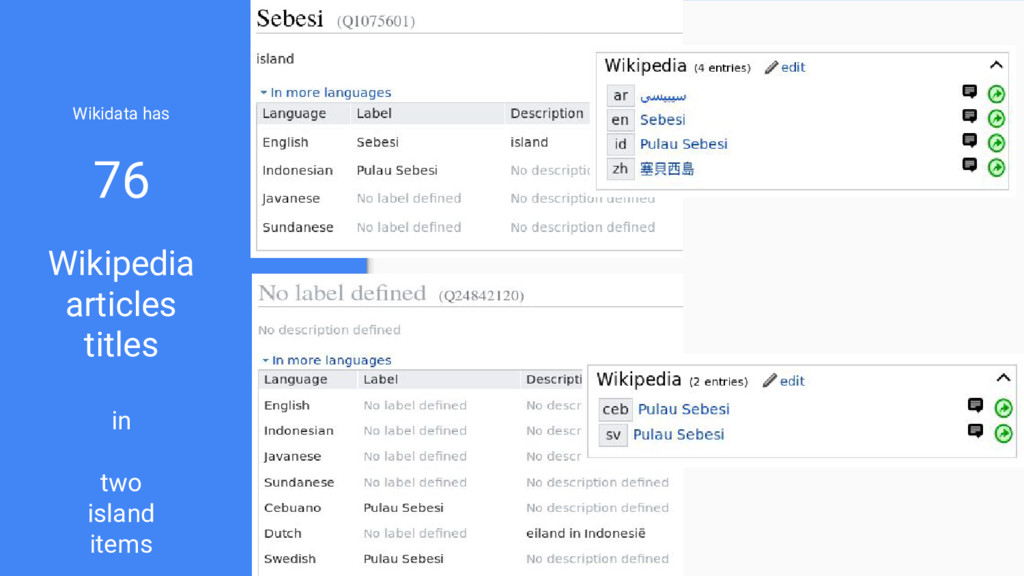Click green arrow icon in the sv row

(x=1004, y=433)
